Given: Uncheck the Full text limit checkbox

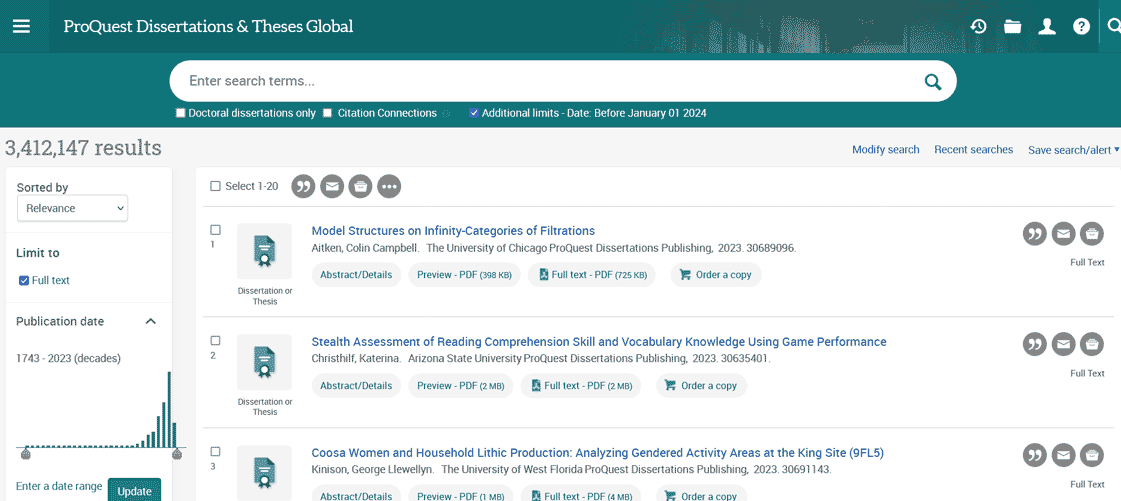Looking at the screenshot, I should 24,281.
